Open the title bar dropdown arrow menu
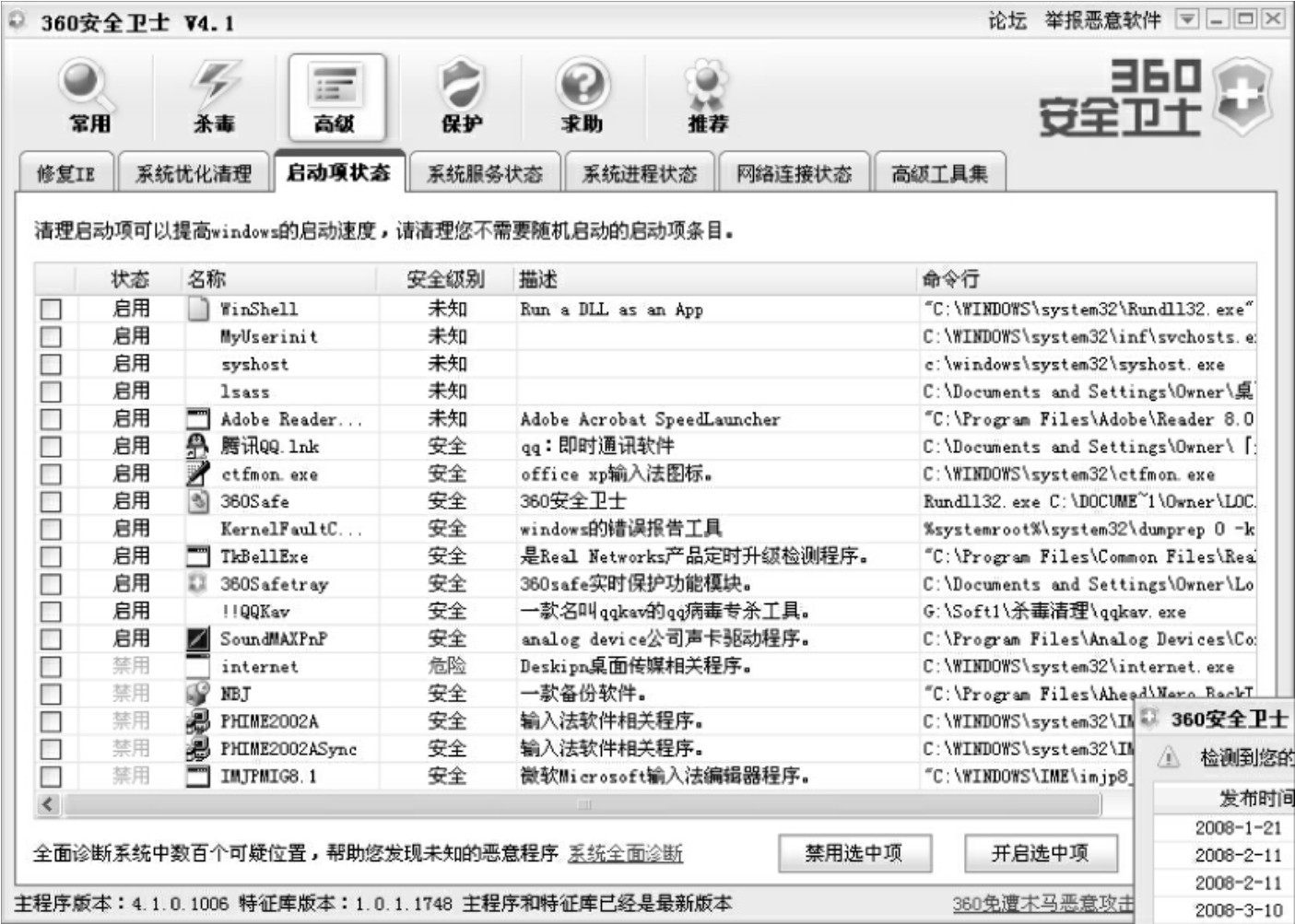 1188,19
